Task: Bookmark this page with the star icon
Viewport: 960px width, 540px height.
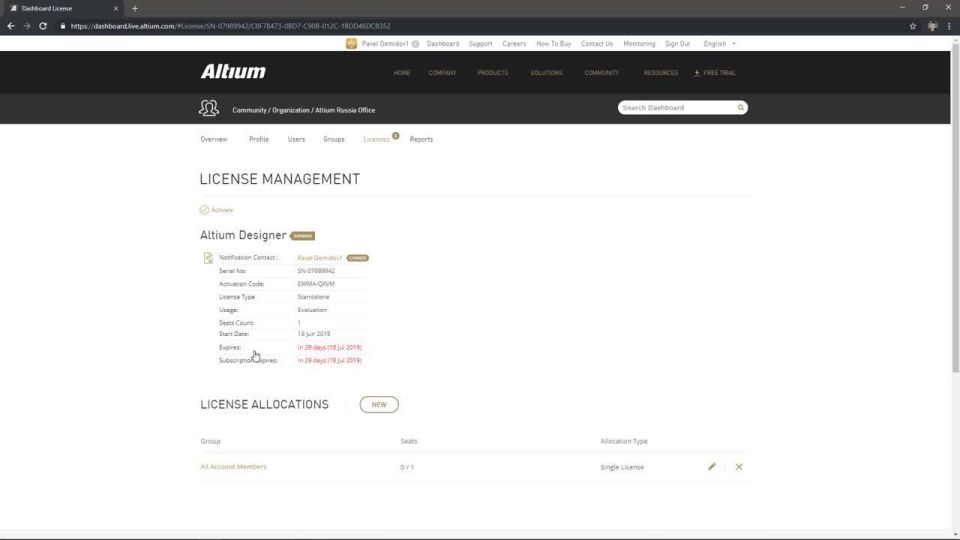Action: [913, 26]
